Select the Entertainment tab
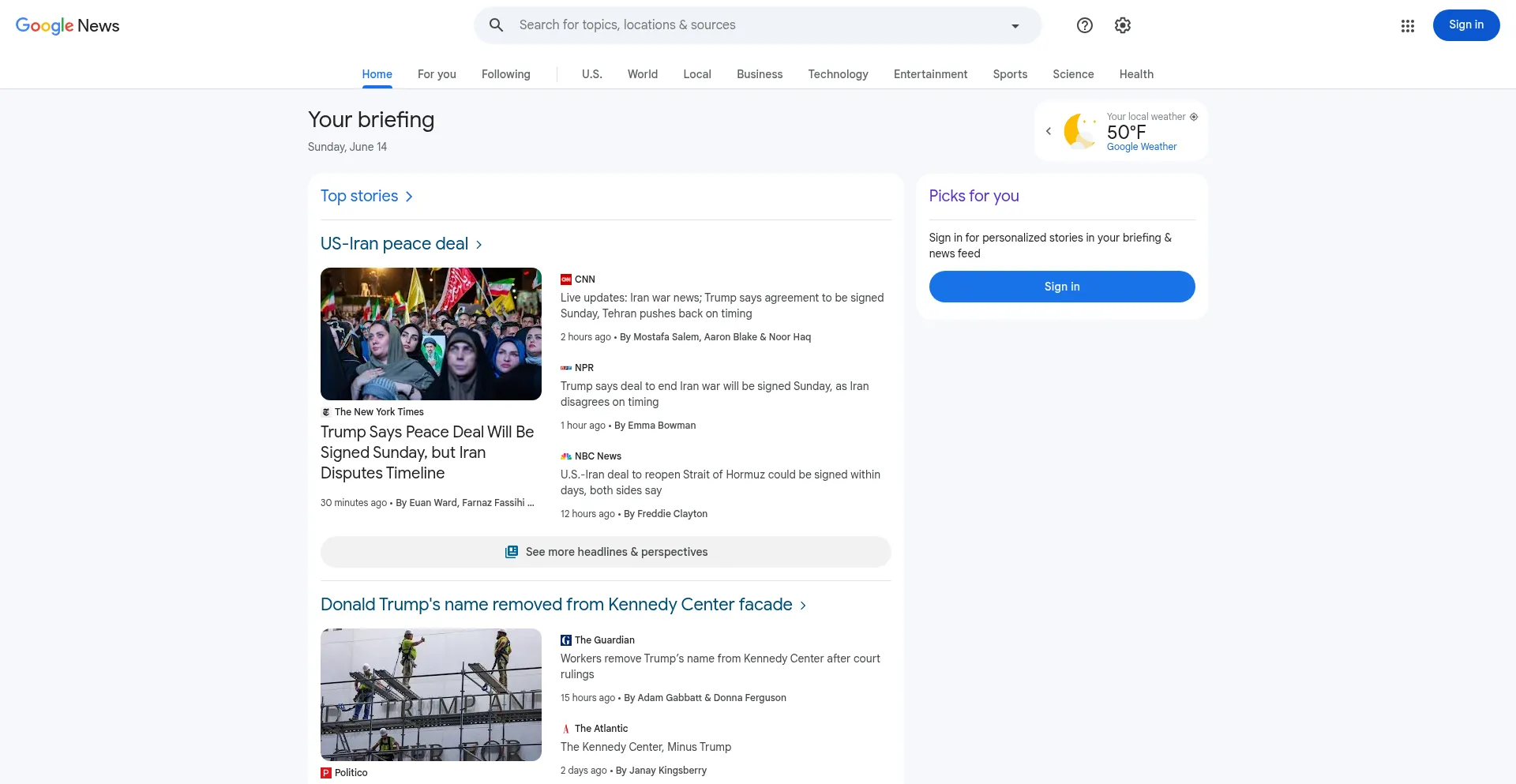Screen dimensions: 1516x784 (x=931, y=74)
